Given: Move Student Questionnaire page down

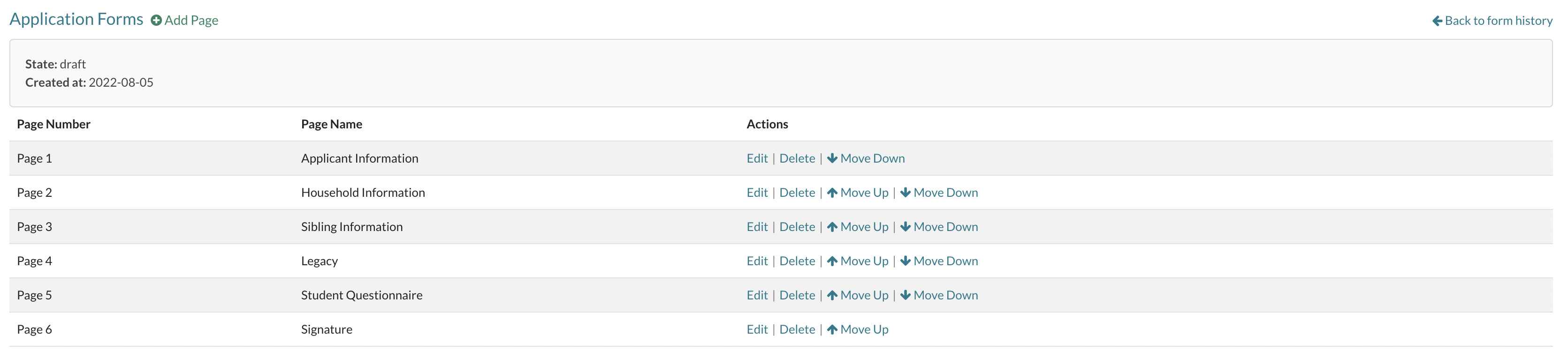Looking at the screenshot, I should tap(939, 295).
